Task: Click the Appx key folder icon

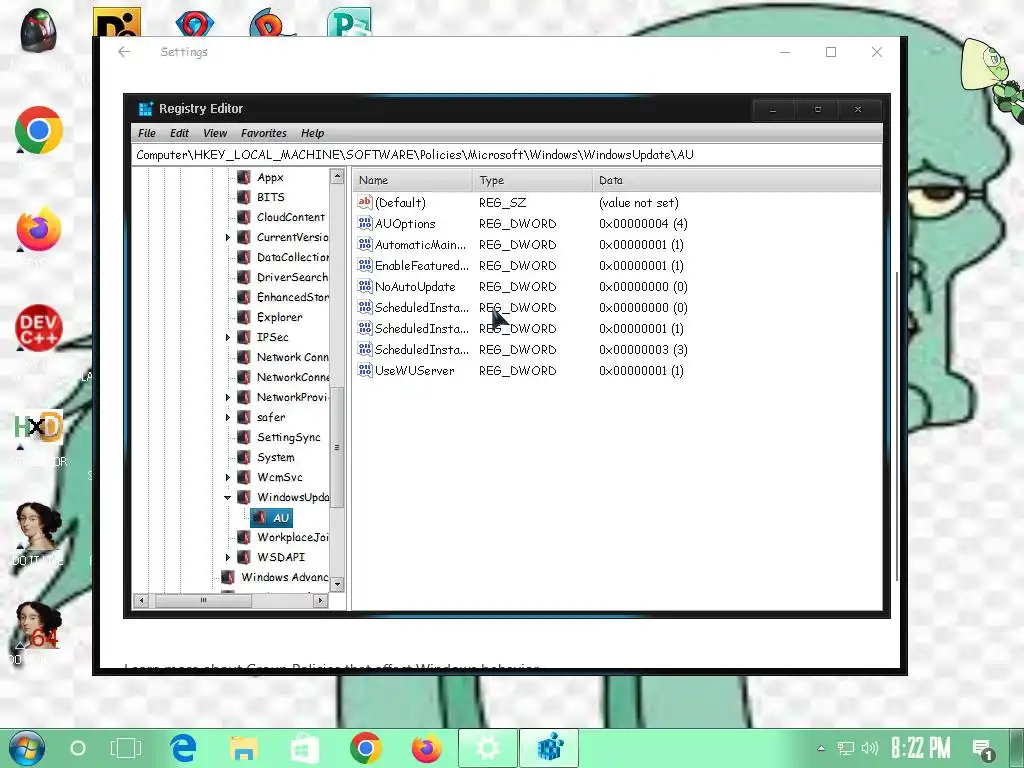Action: 244,177
